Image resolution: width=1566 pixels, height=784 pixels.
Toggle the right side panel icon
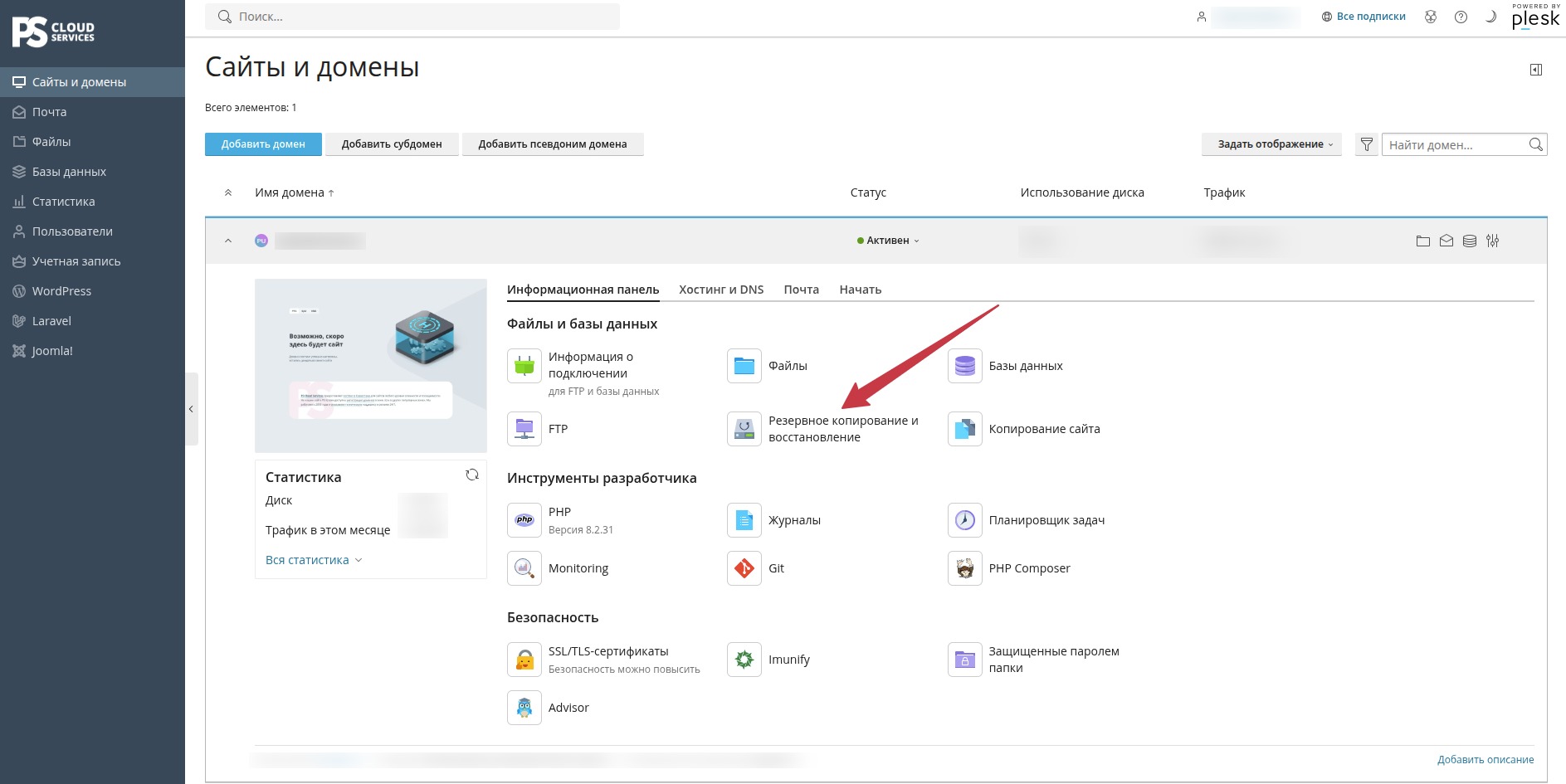1536,70
